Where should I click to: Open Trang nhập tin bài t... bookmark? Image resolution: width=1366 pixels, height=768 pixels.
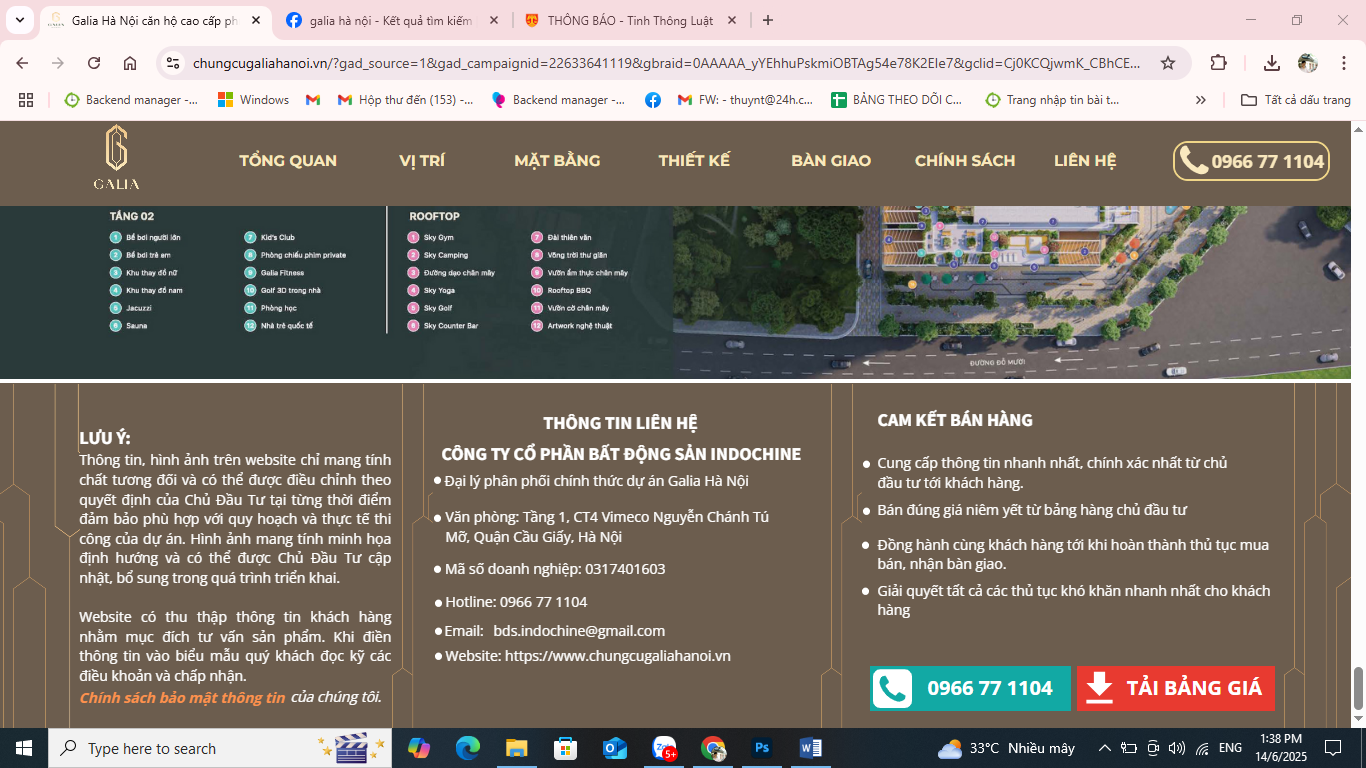tap(1052, 100)
